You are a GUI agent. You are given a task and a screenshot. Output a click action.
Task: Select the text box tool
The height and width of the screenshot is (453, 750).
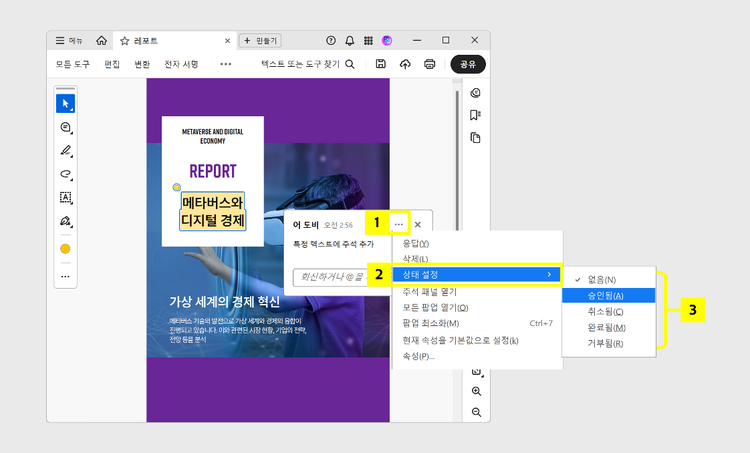coord(66,197)
